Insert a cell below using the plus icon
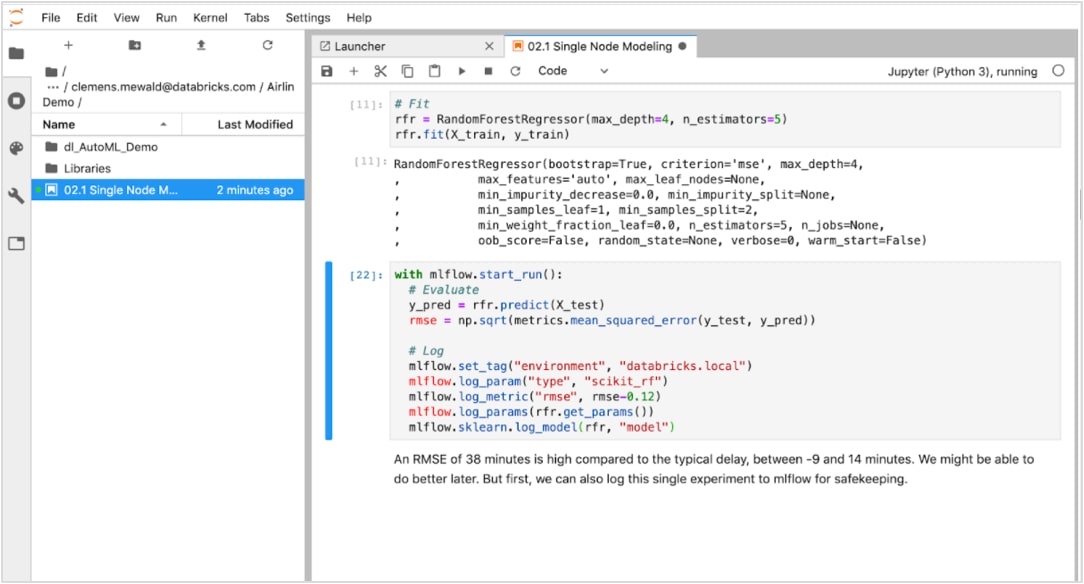 (x=353, y=71)
